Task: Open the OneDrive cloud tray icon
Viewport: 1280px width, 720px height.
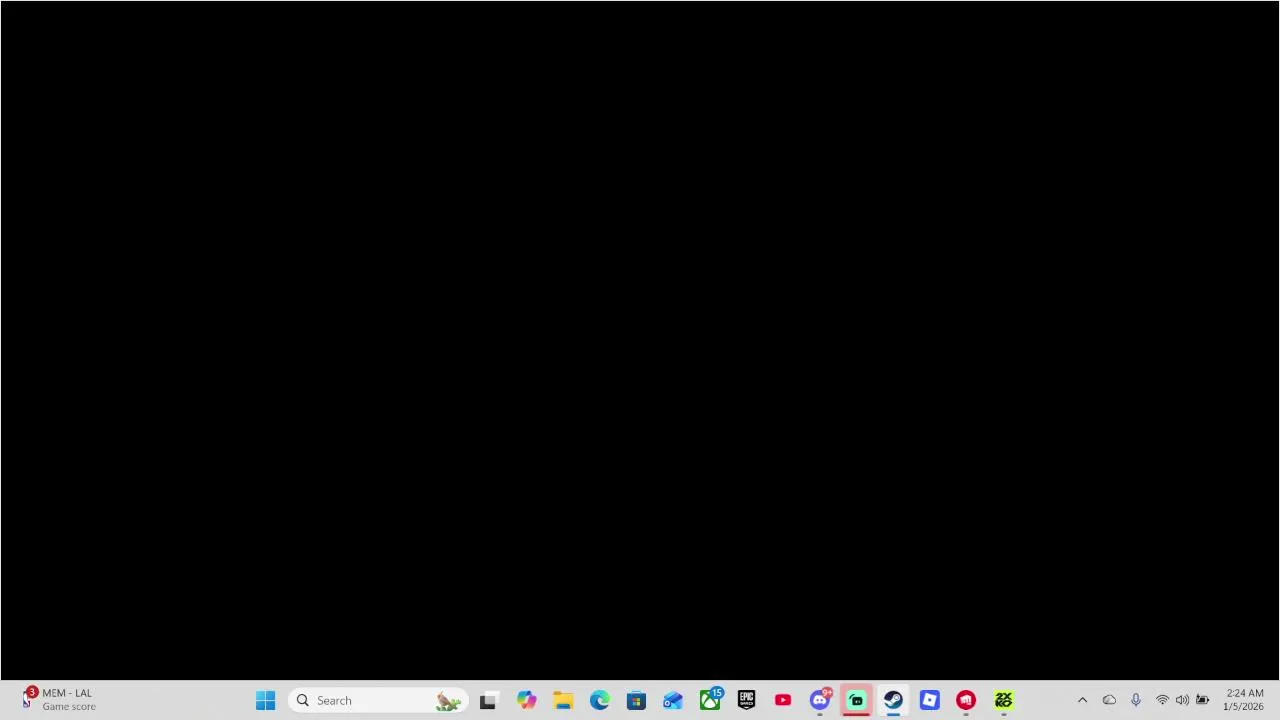Action: (1109, 700)
